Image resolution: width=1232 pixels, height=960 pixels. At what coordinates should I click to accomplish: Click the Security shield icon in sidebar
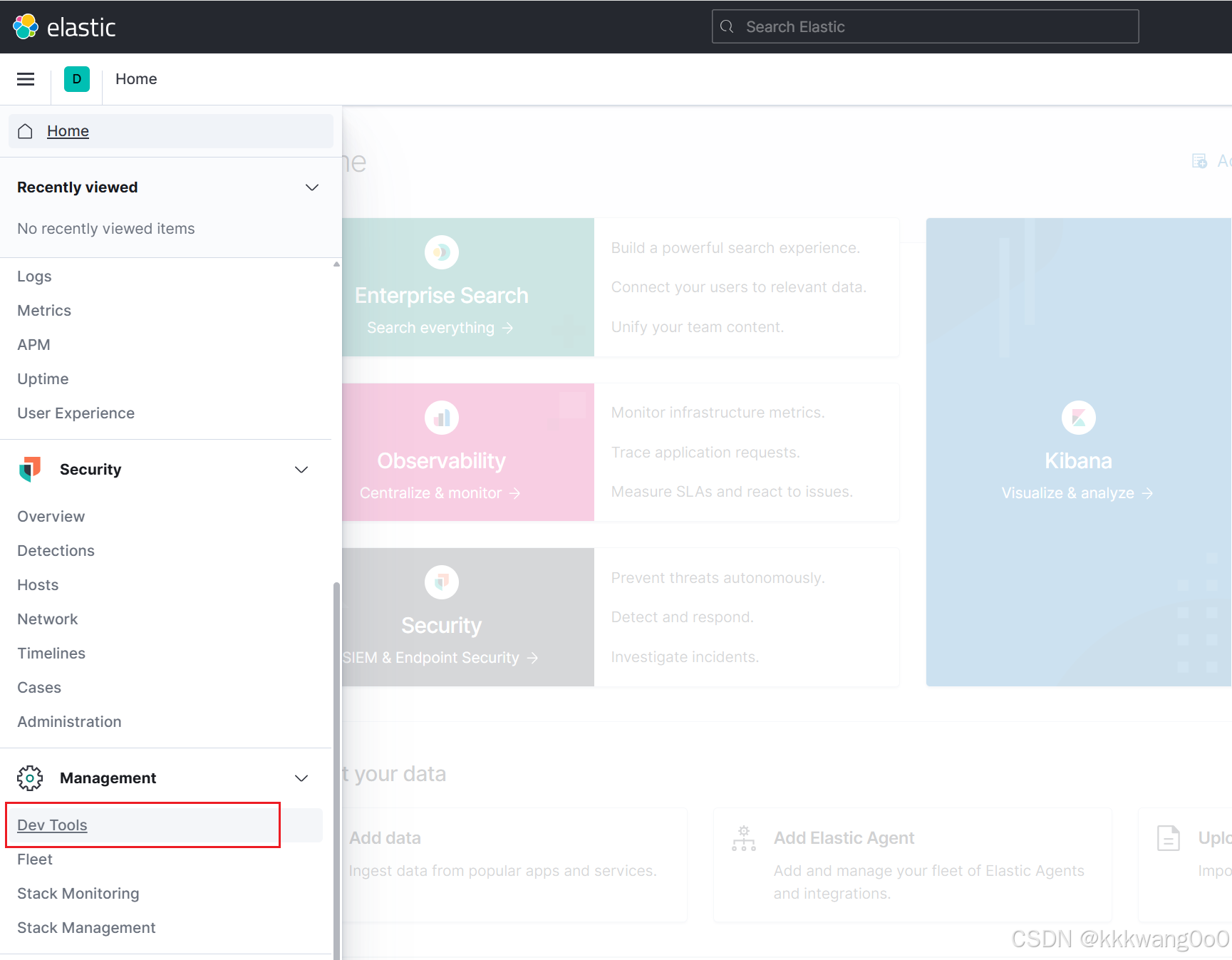click(30, 469)
